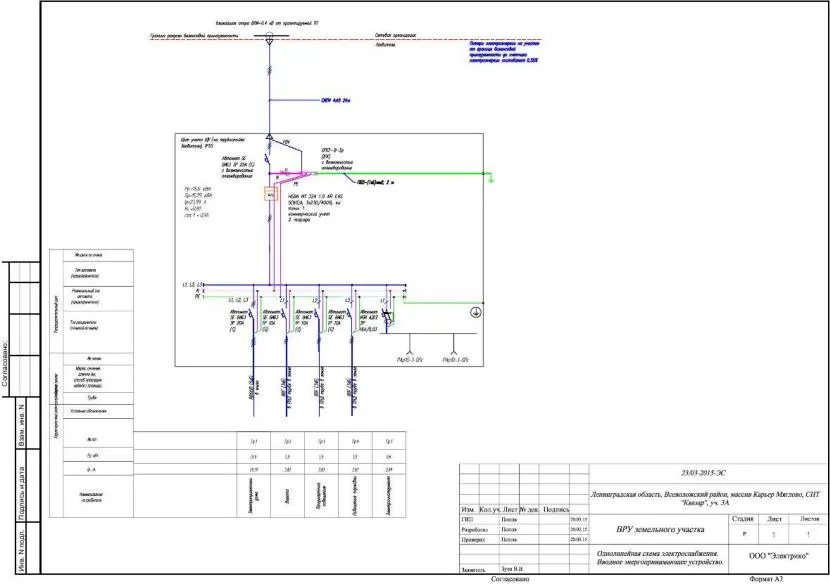Select the Гр.5 table cell
The height and width of the screenshot is (584, 830).
[388, 440]
